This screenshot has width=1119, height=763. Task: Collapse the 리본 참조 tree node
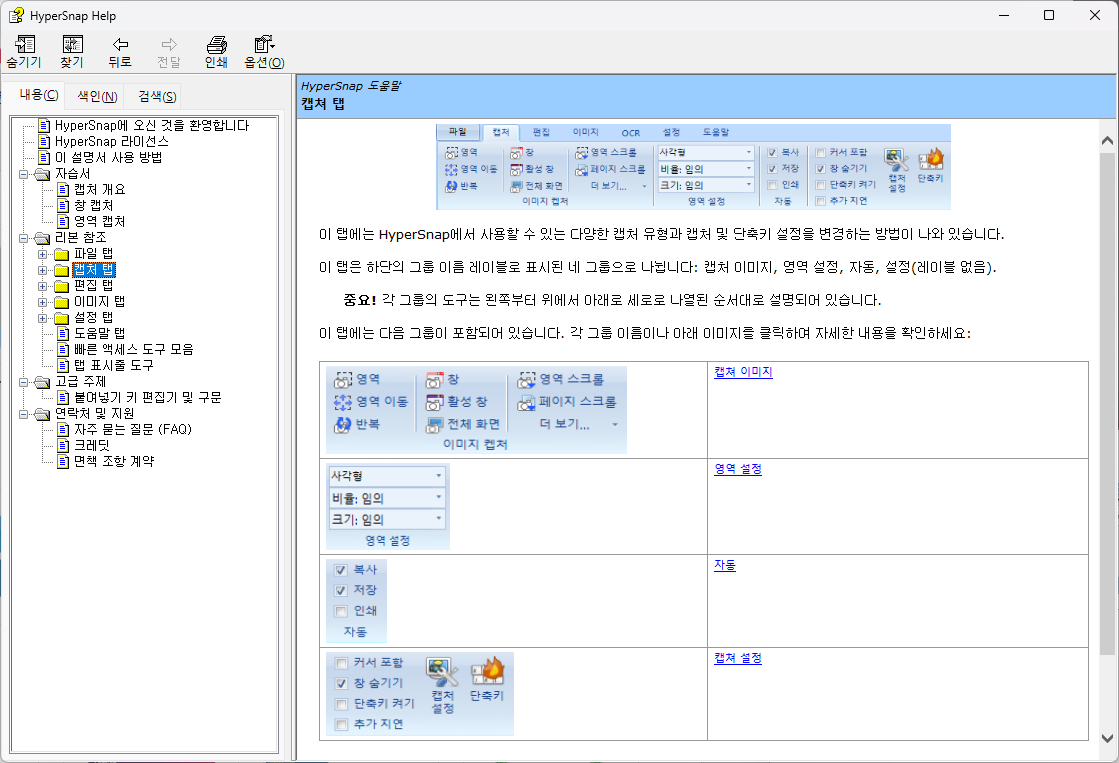pyautogui.click(x=24, y=238)
